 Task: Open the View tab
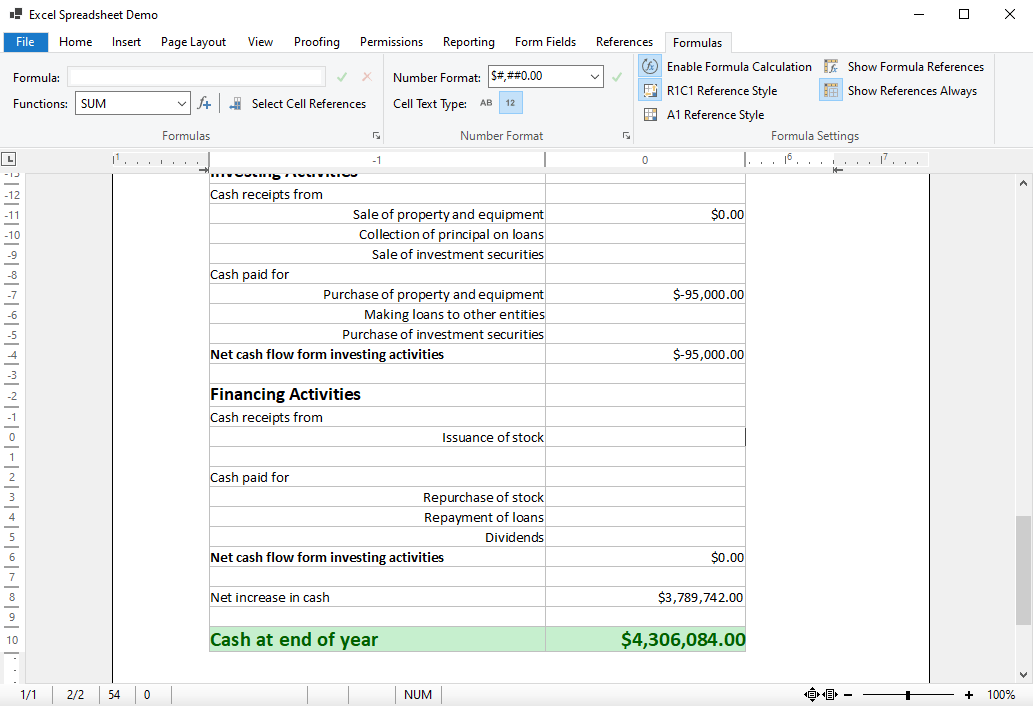click(x=260, y=41)
